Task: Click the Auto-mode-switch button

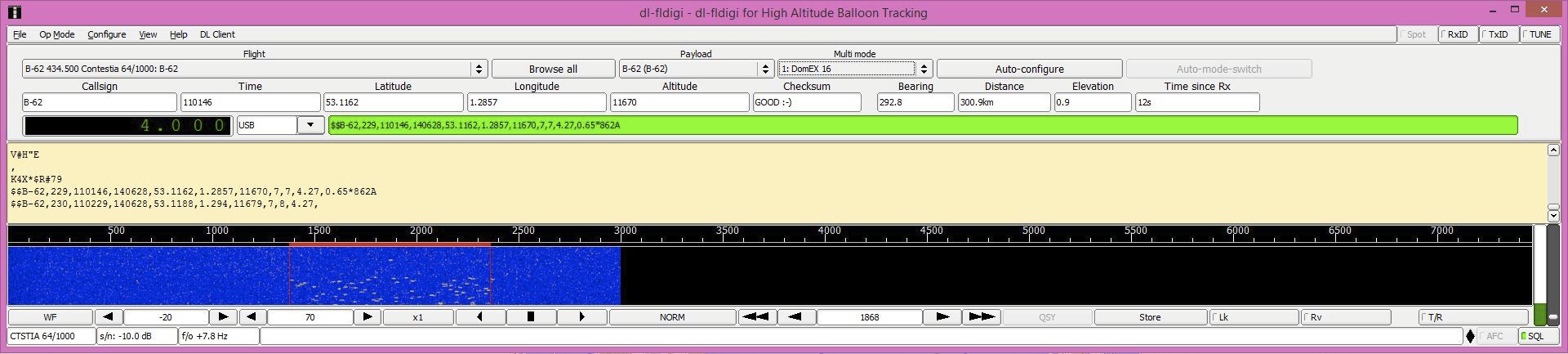Action: coord(1218,69)
